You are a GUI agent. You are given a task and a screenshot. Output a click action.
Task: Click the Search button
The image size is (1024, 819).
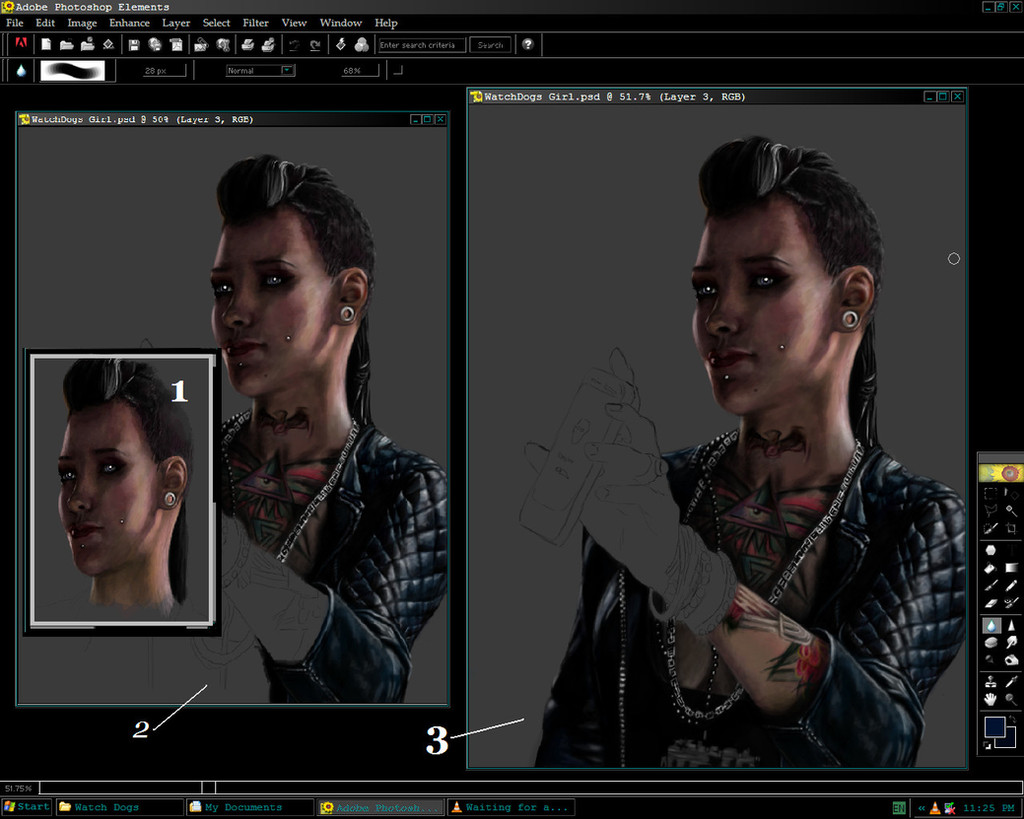click(490, 45)
